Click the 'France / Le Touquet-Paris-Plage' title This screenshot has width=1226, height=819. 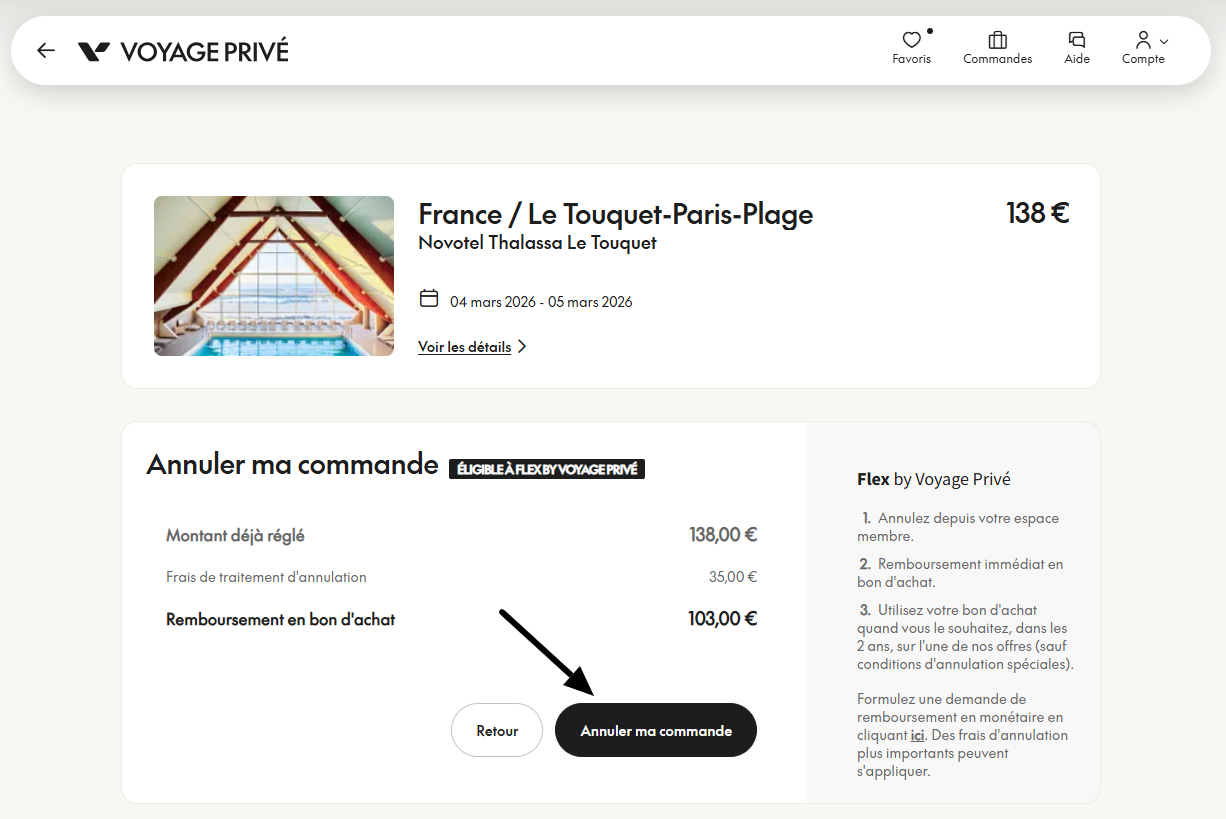(616, 214)
